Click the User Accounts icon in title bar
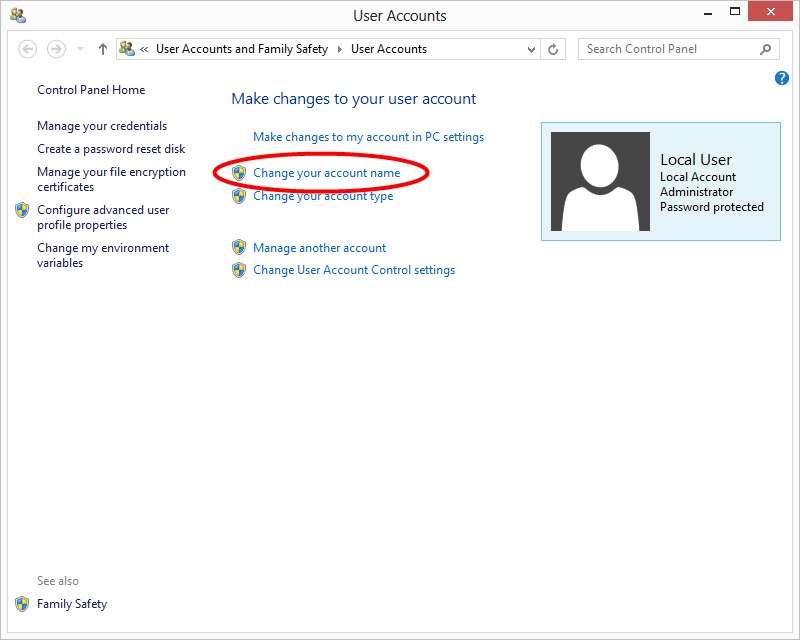Viewport: 800px width, 640px height. 17,15
